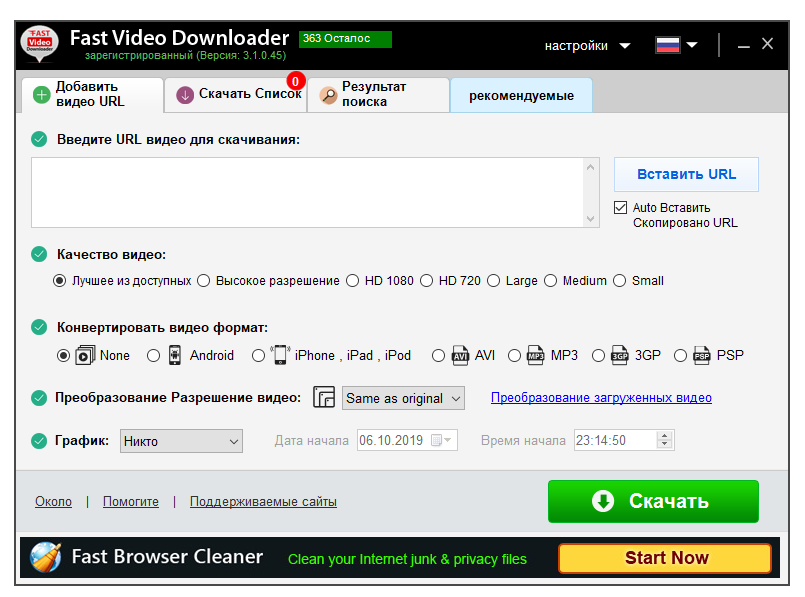
Task: Click inside the video URL text area
Action: pos(307,192)
